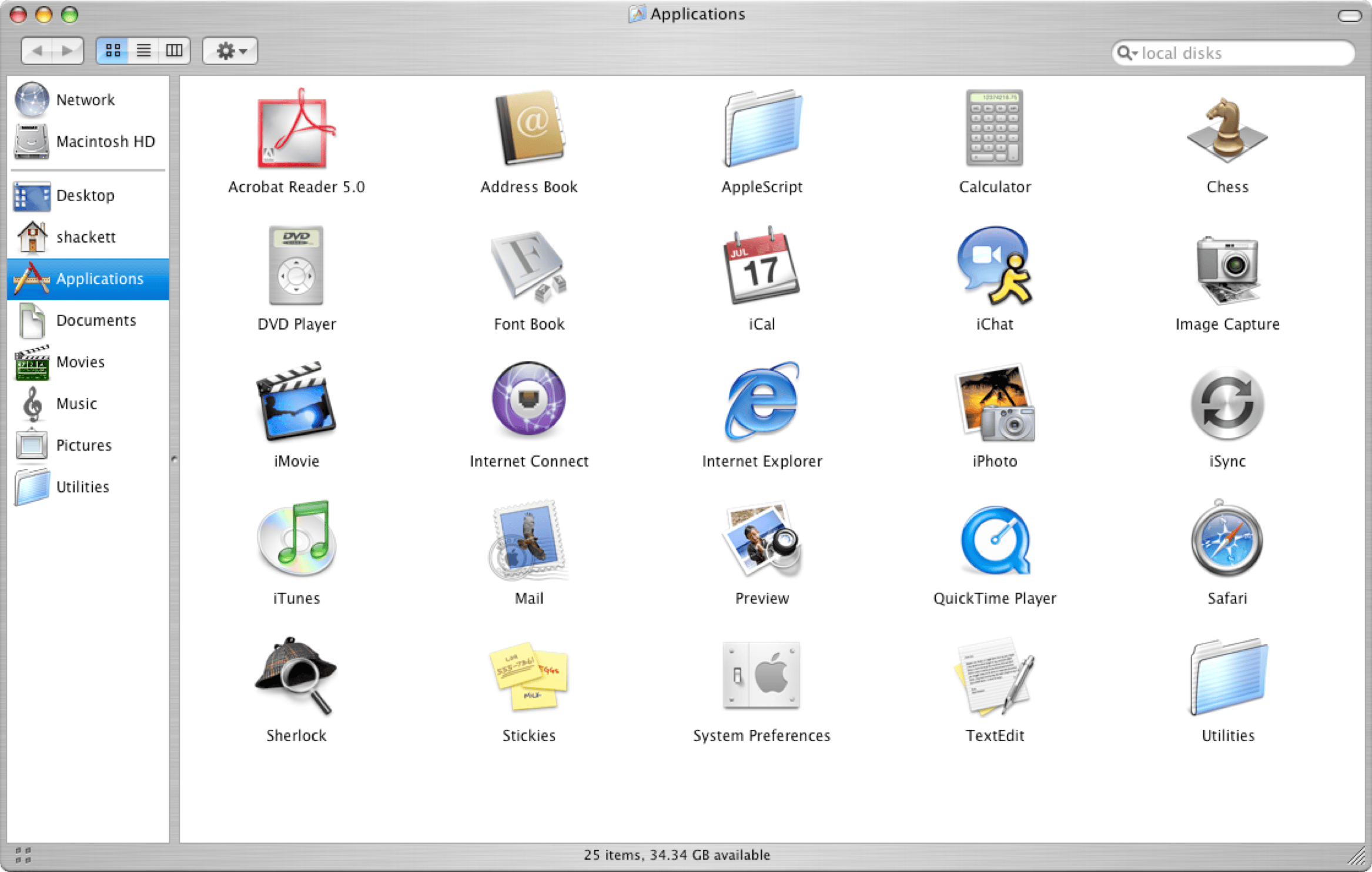This screenshot has height=872, width=1372.
Task: Select the iTunes icon
Action: tap(296, 538)
